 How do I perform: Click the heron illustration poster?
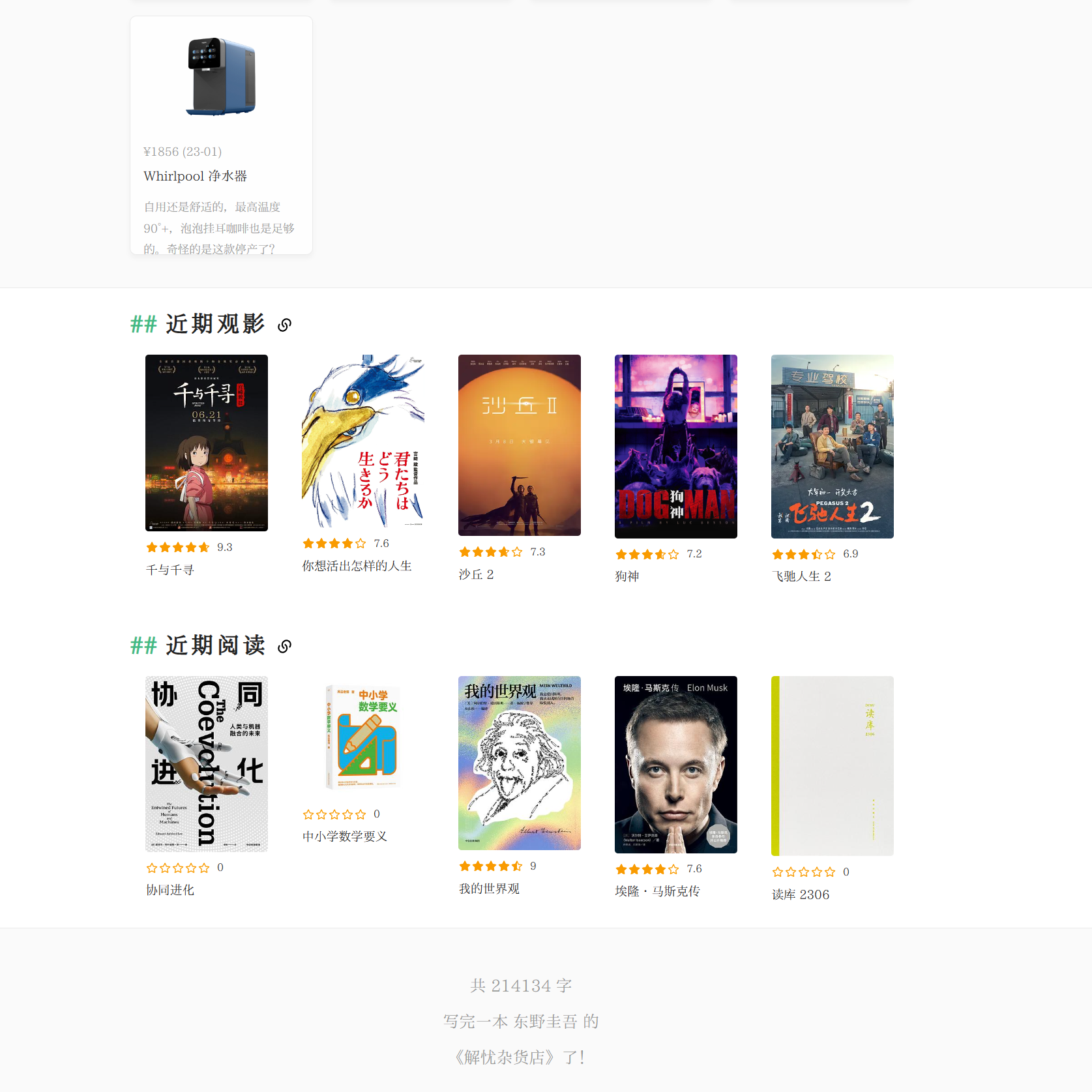click(363, 441)
